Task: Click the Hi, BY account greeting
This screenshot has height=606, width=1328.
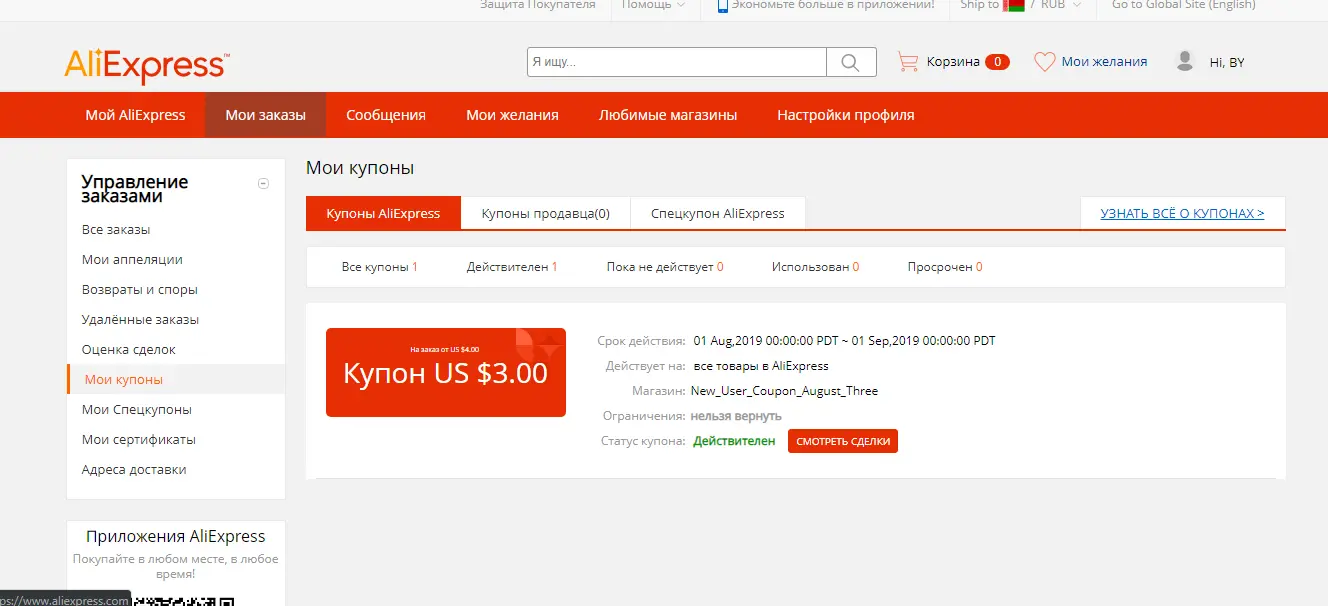Action: click(1227, 62)
